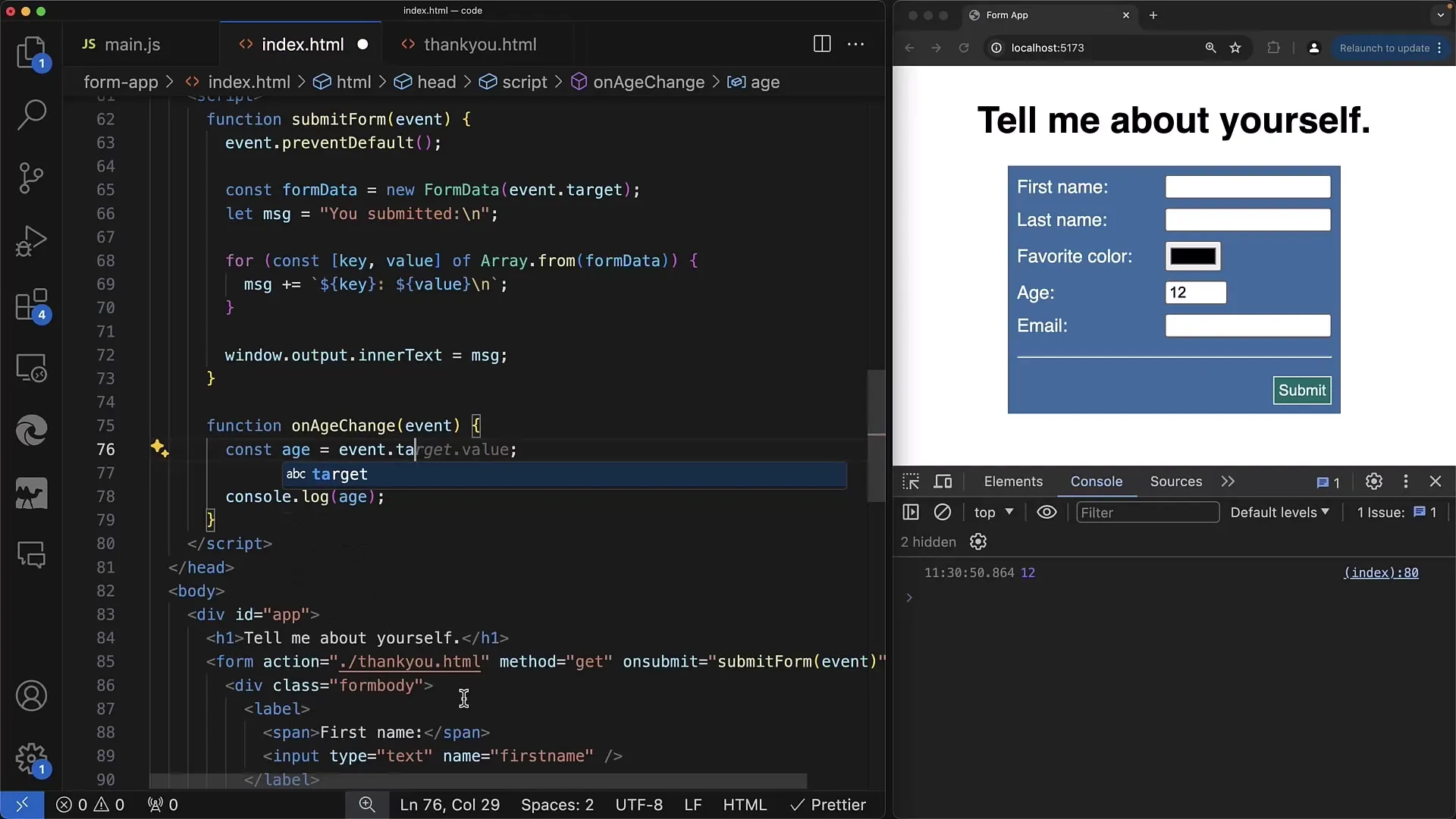This screenshot has height=819, width=1456.
Task: Click the Age number input field
Action: 1196,291
